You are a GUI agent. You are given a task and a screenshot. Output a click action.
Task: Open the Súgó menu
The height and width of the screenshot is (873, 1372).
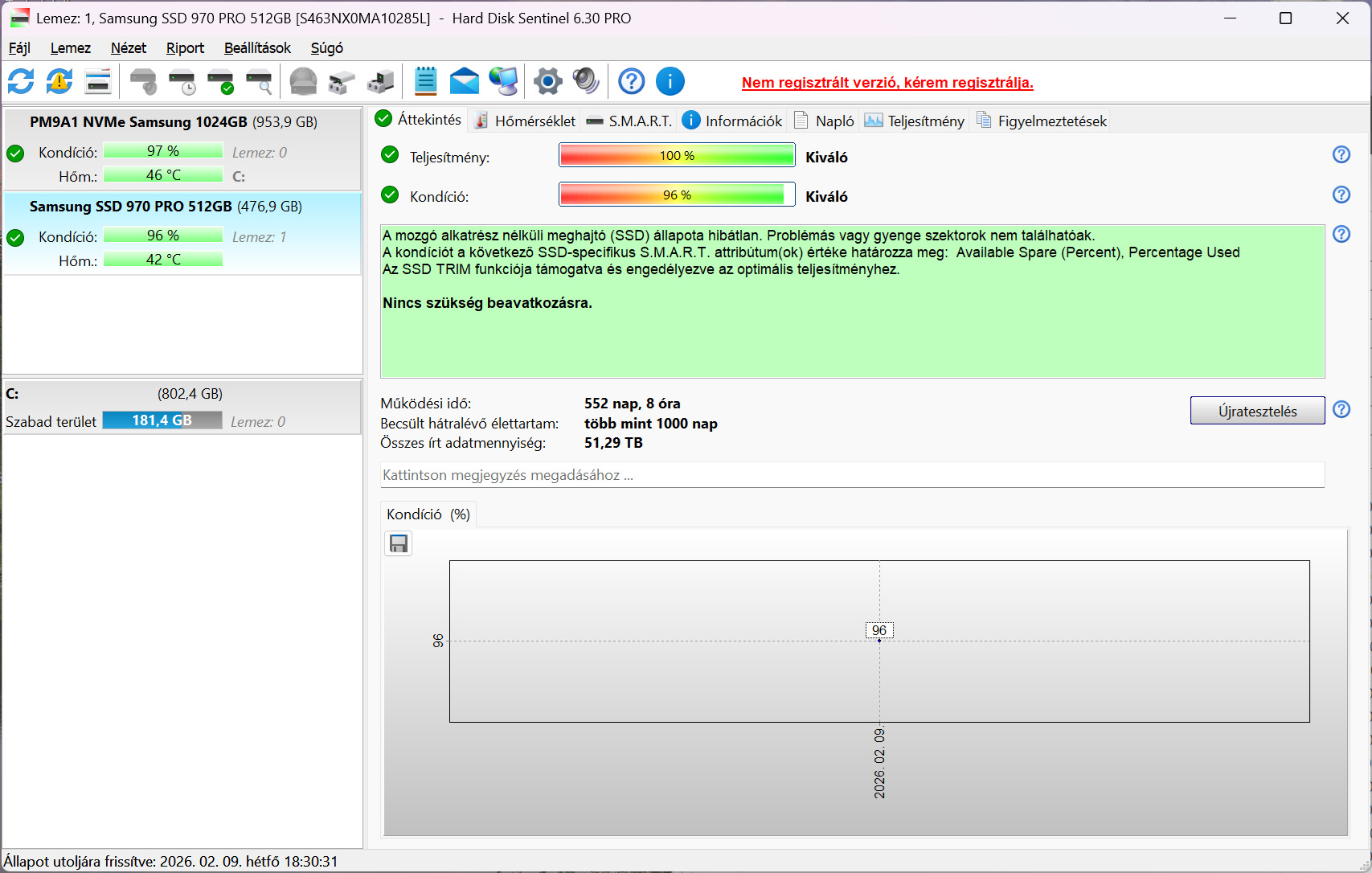(x=327, y=48)
